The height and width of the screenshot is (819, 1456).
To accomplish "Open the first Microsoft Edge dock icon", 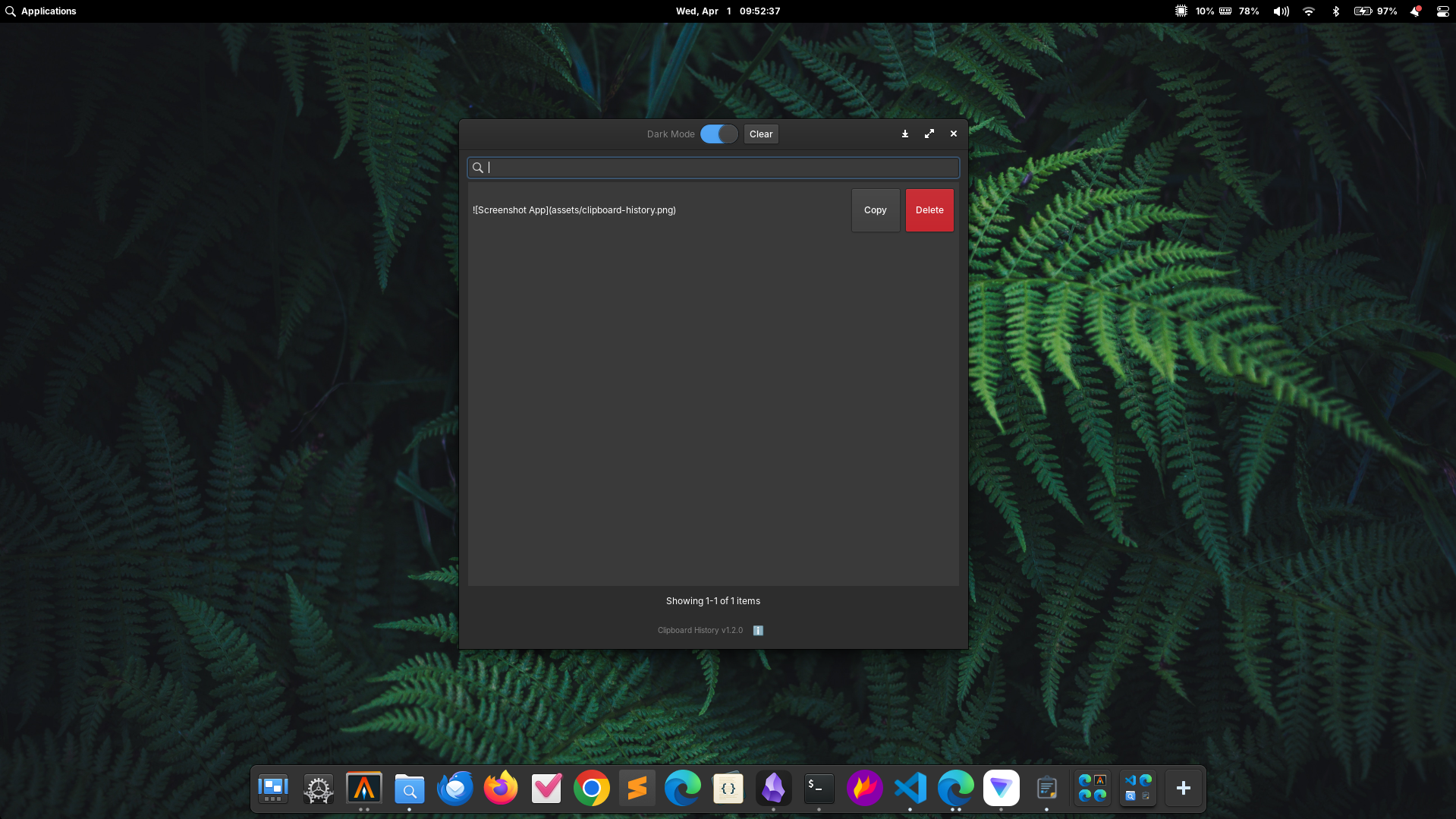I will tap(683, 789).
